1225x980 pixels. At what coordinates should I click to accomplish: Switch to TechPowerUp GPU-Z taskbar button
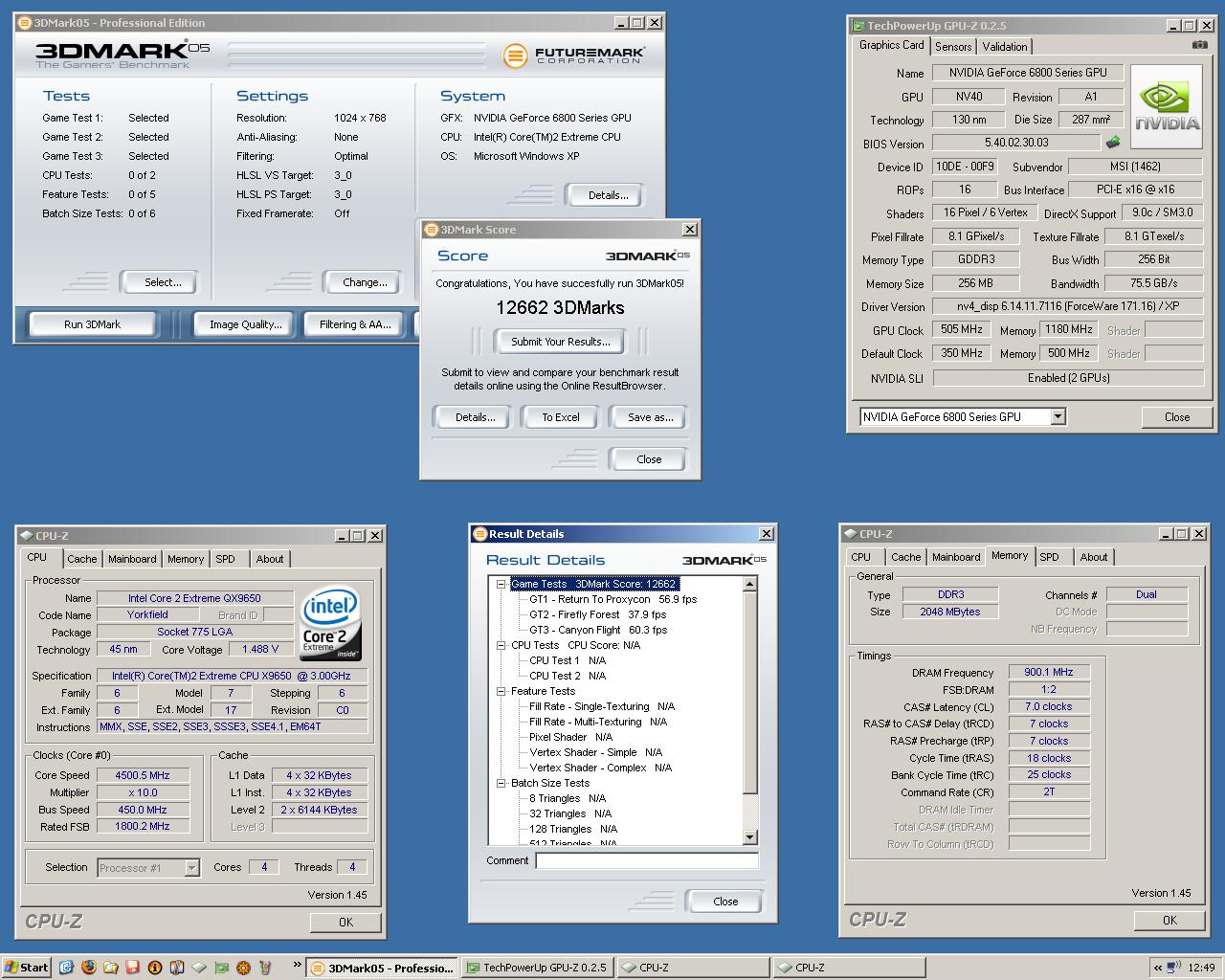(x=538, y=968)
